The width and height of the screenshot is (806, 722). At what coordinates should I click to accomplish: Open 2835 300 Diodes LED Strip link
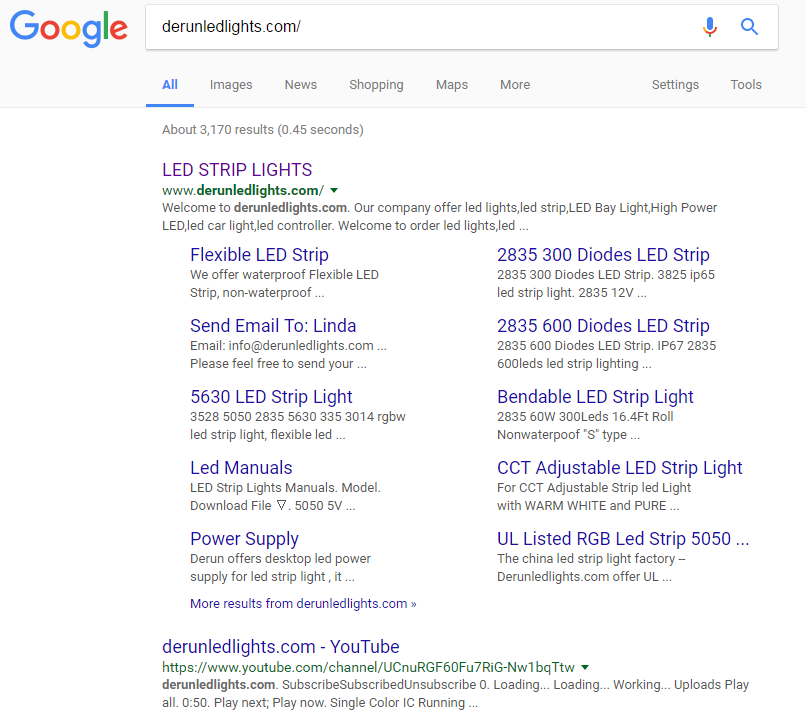[603, 255]
